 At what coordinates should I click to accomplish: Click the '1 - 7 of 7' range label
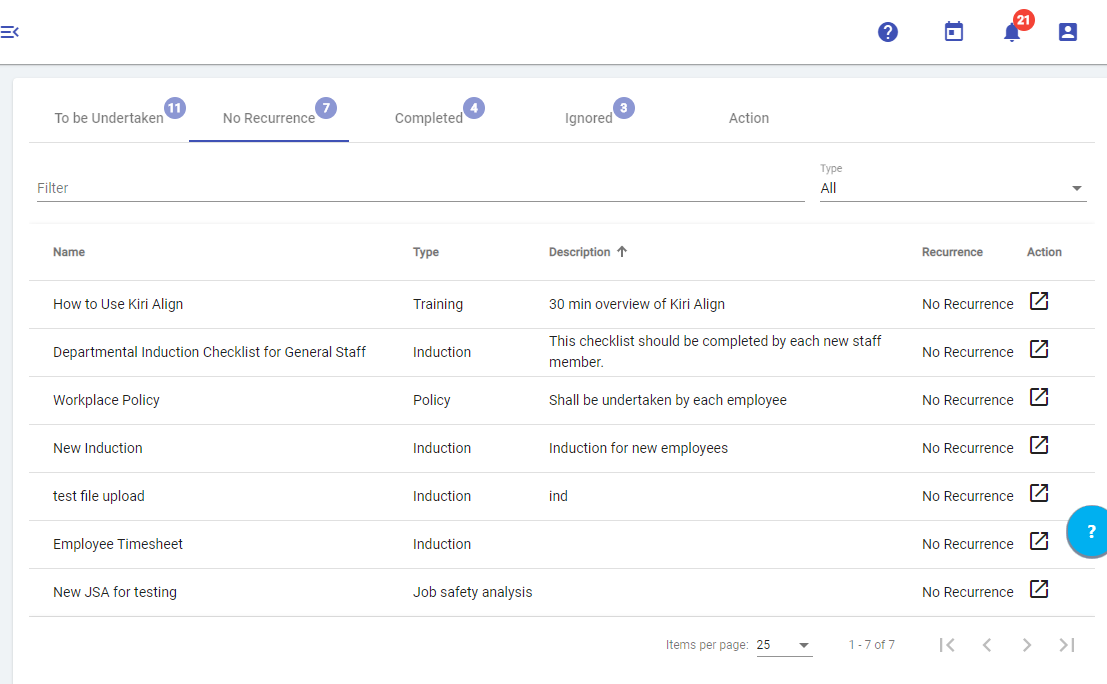pyautogui.click(x=871, y=644)
